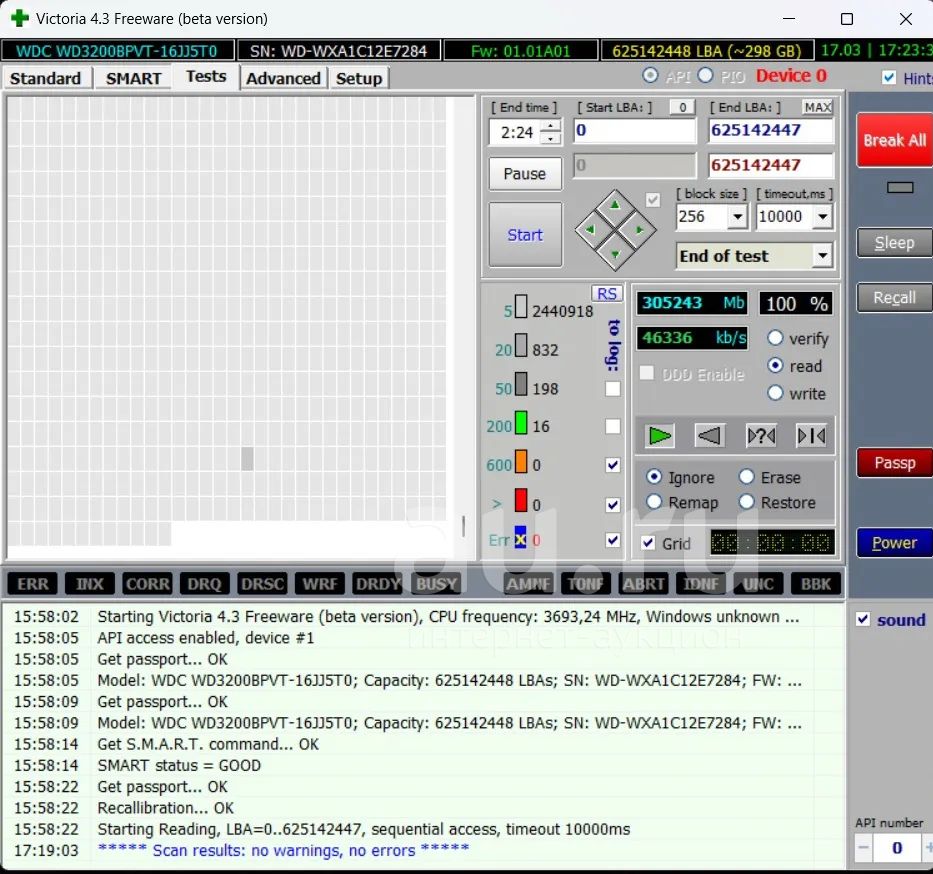Click the red Break All button

point(894,140)
